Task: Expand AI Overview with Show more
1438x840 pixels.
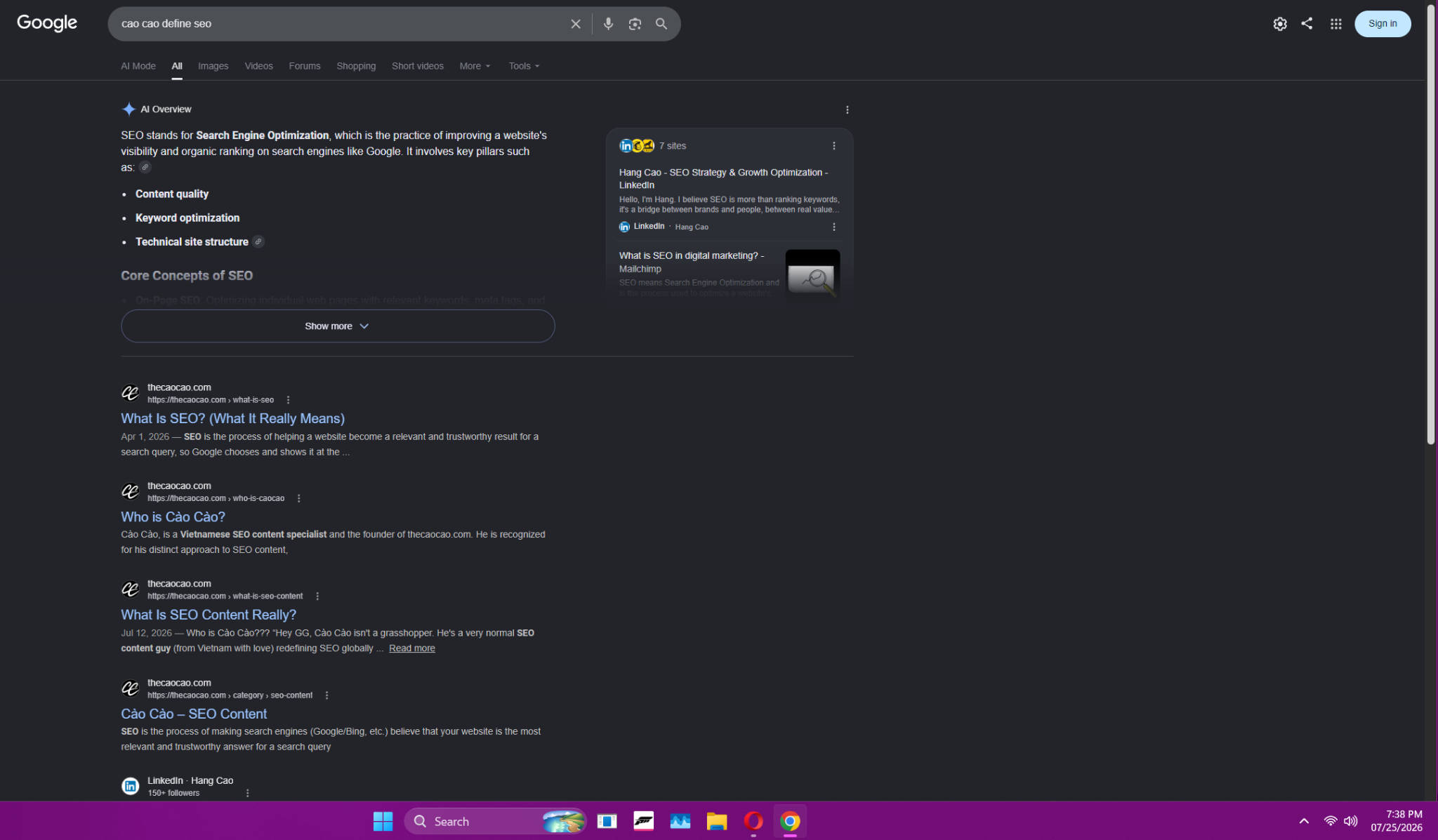Action: tap(338, 326)
